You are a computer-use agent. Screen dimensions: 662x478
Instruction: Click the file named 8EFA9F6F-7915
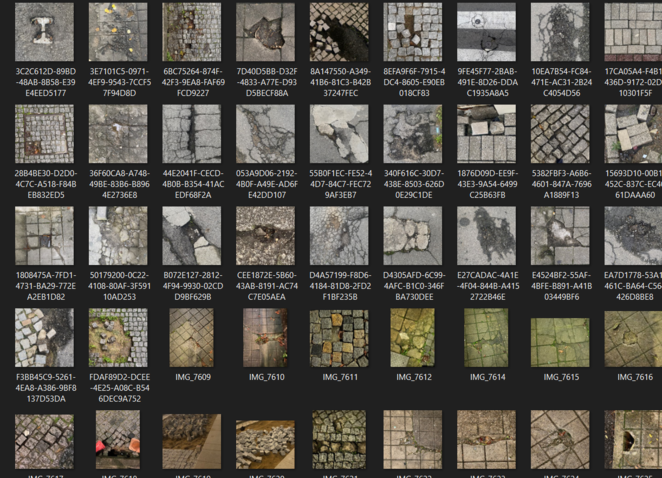coord(412,32)
